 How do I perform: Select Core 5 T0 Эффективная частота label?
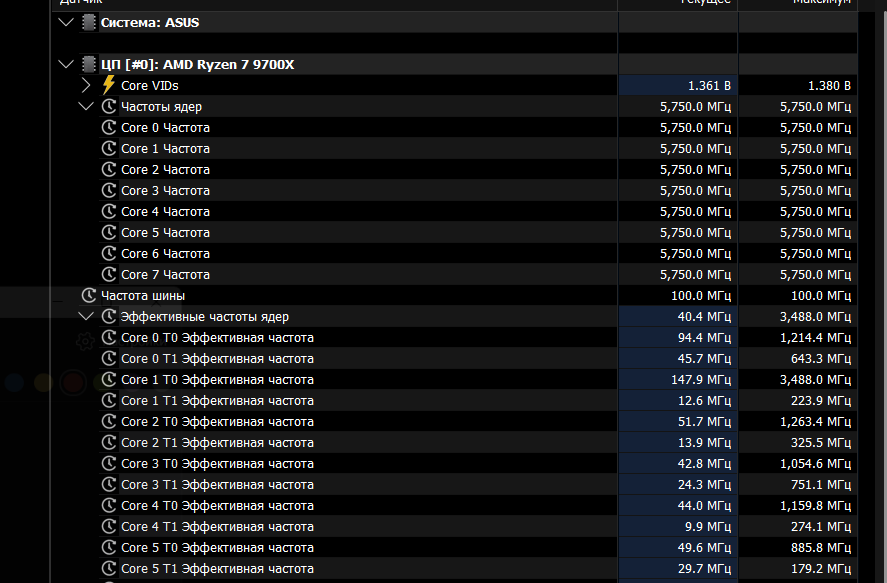click(x=217, y=547)
